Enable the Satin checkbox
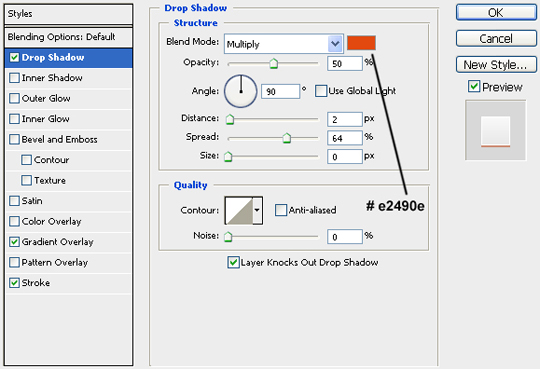Viewport: 540px width, 369px height. 14,201
